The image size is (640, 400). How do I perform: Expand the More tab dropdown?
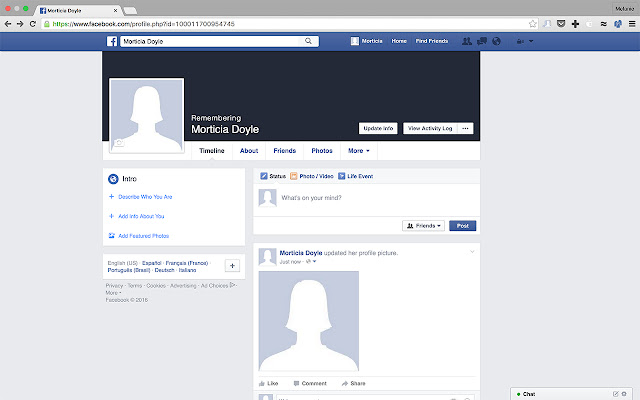click(x=358, y=151)
